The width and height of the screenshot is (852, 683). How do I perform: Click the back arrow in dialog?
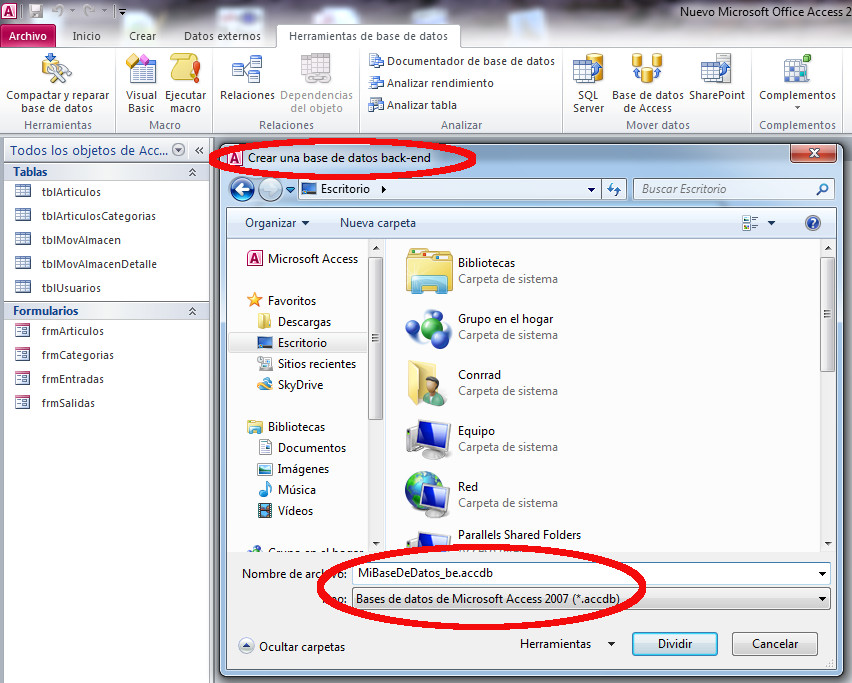coord(242,190)
